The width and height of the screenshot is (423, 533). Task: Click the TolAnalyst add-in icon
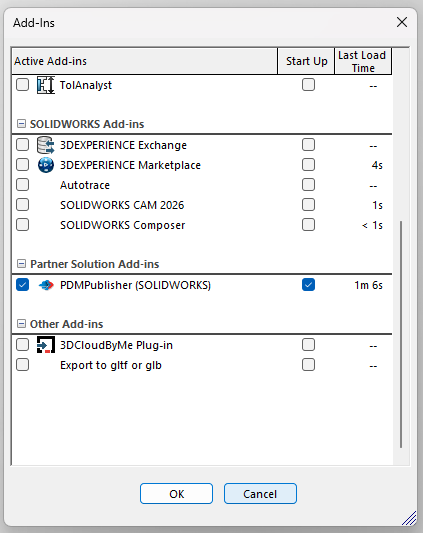pos(46,85)
